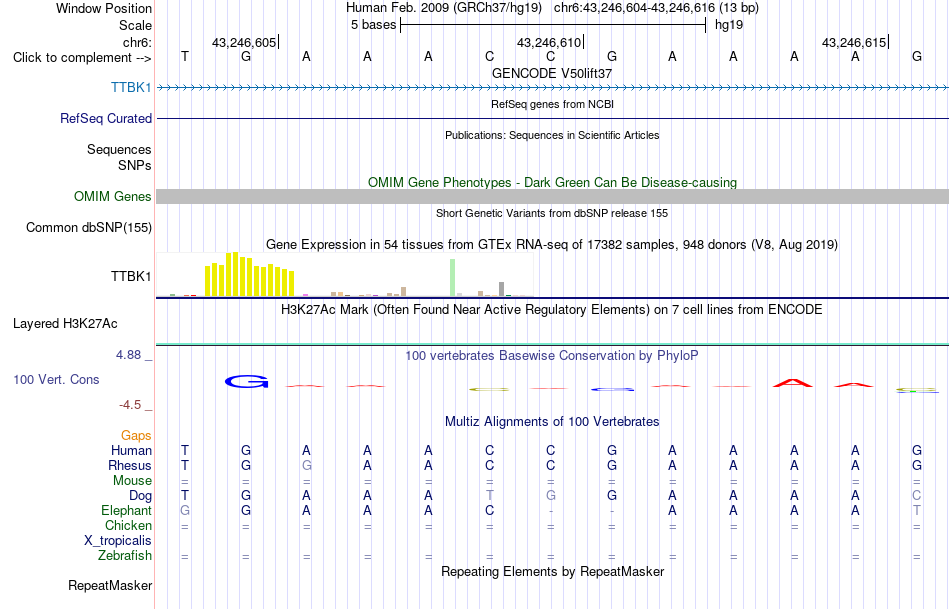Select the OMIM Genes track label
The image size is (950, 609).
pyautogui.click(x=112, y=196)
